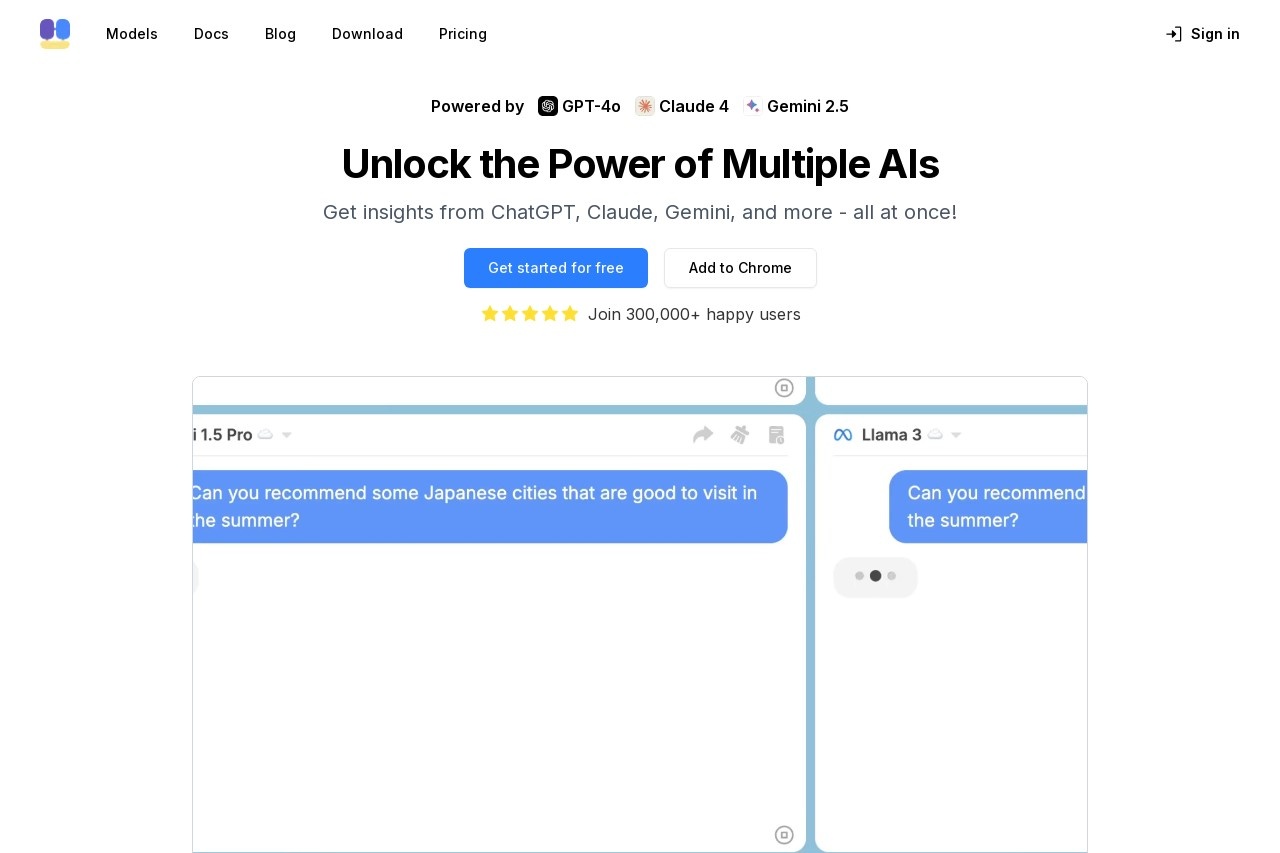Click the Meta logo next to Llama 3
The width and height of the screenshot is (1280, 853).
(x=843, y=435)
